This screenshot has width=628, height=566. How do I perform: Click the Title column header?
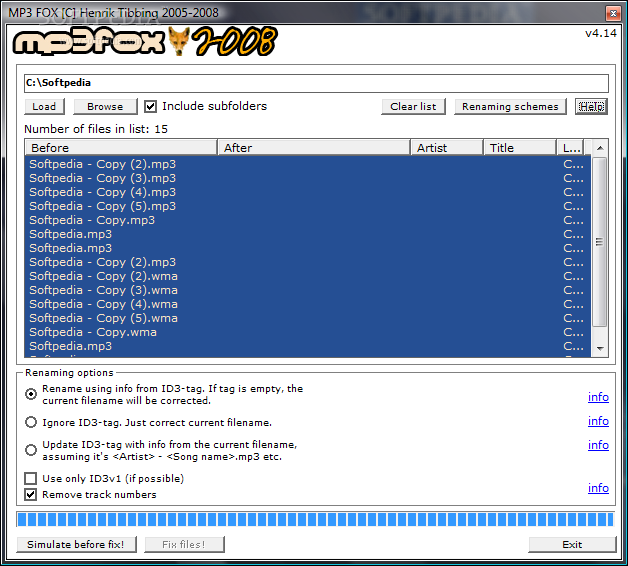(x=520, y=148)
